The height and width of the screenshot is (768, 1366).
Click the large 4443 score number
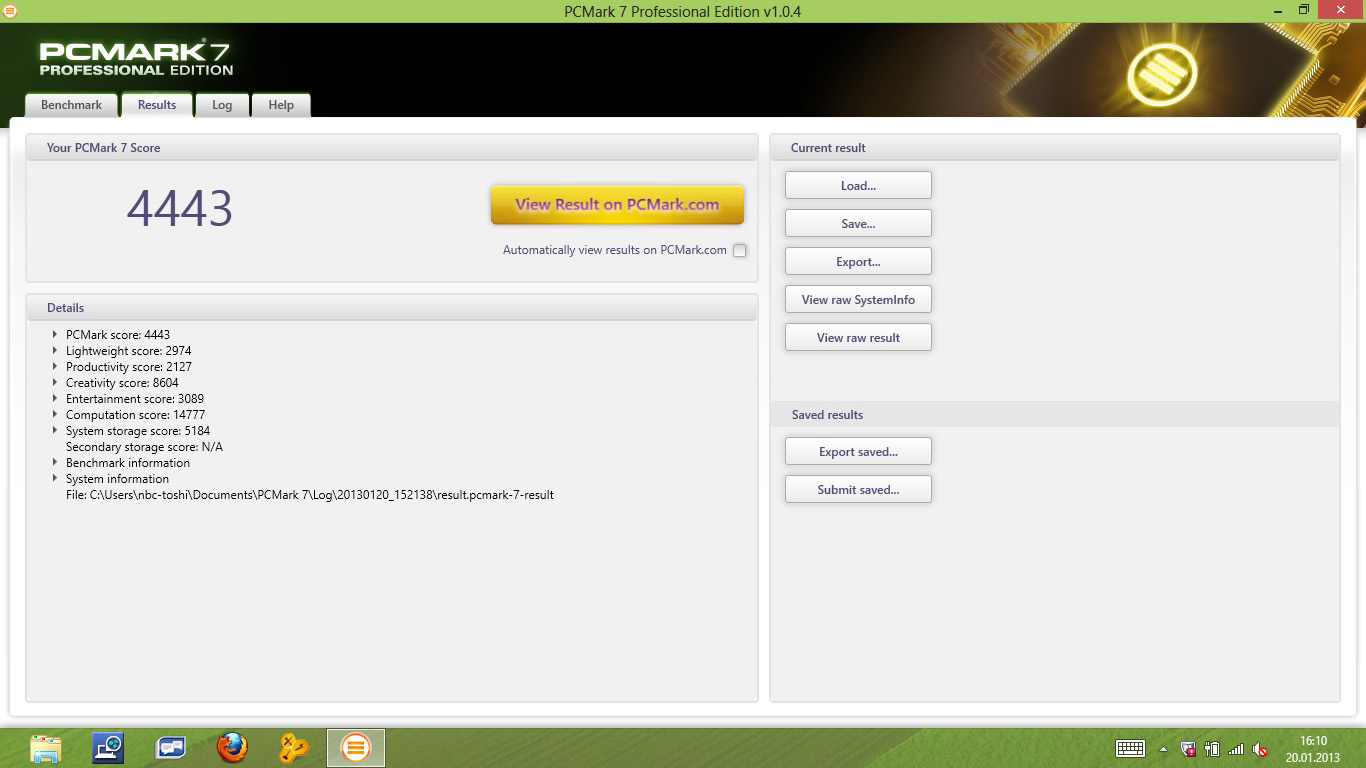[180, 208]
